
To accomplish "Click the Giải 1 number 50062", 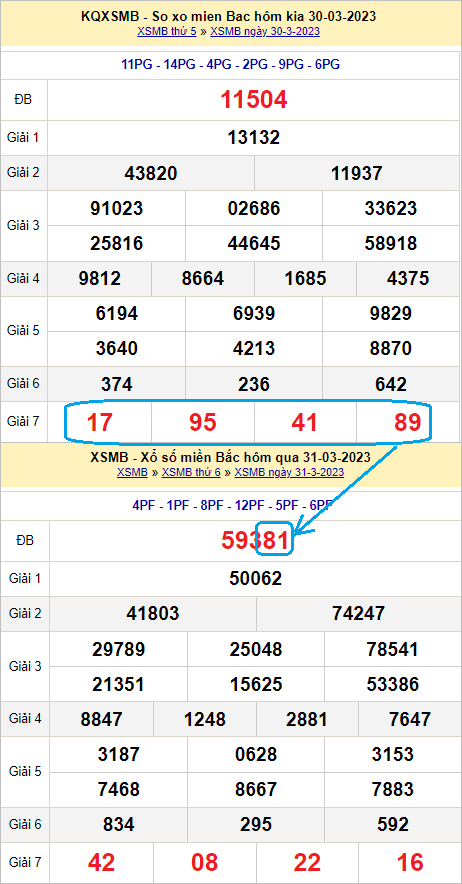I will pos(256,578).
